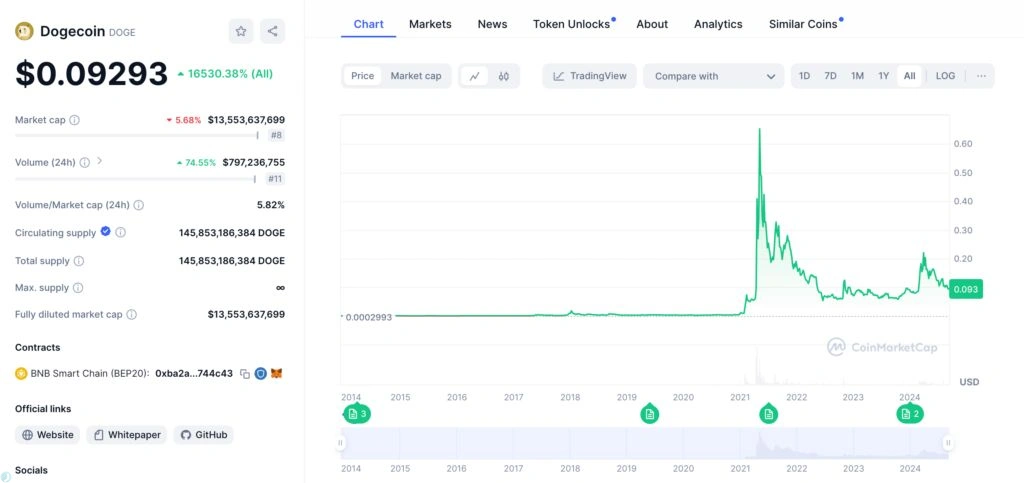Open Max. supply info icon

click(78, 288)
